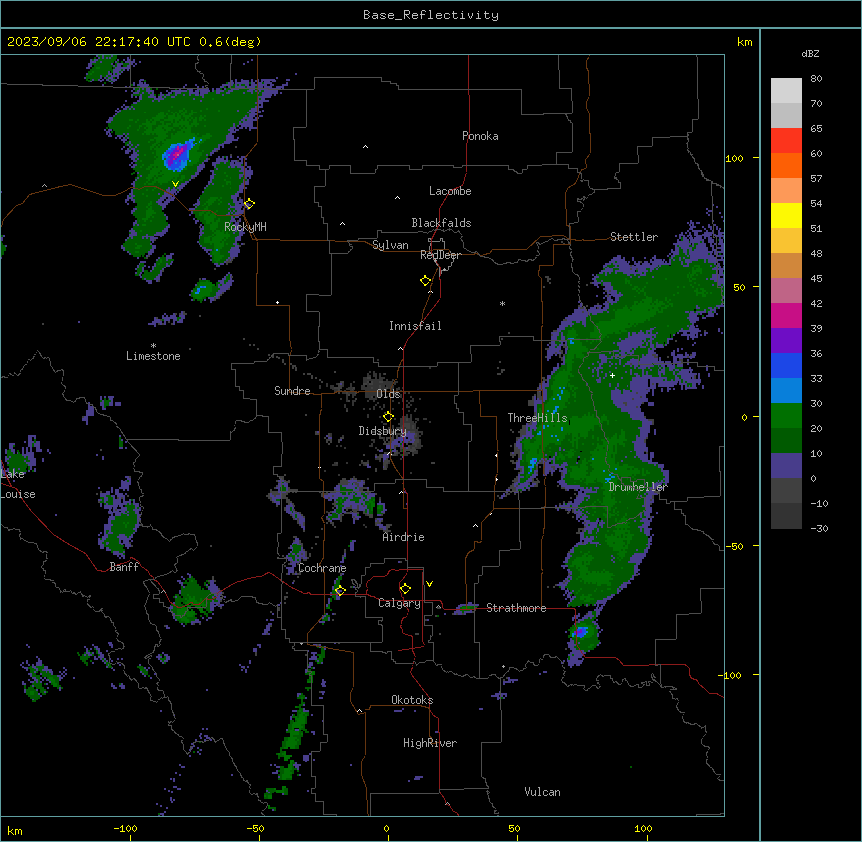This screenshot has width=862, height=842.
Task: Select the Strathmore label
Action: [516, 608]
